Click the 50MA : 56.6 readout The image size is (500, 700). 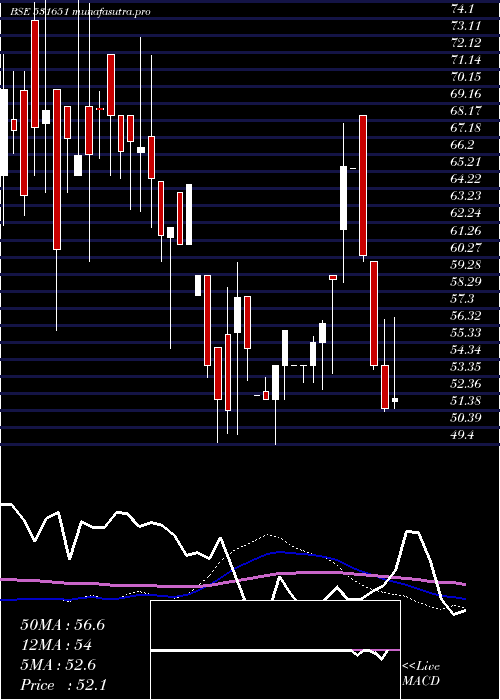[62, 625]
